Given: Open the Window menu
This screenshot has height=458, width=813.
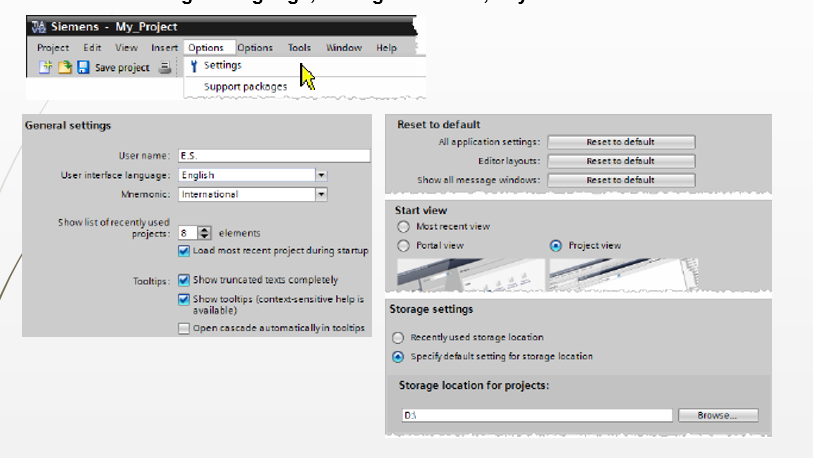Looking at the screenshot, I should pyautogui.click(x=344, y=48).
